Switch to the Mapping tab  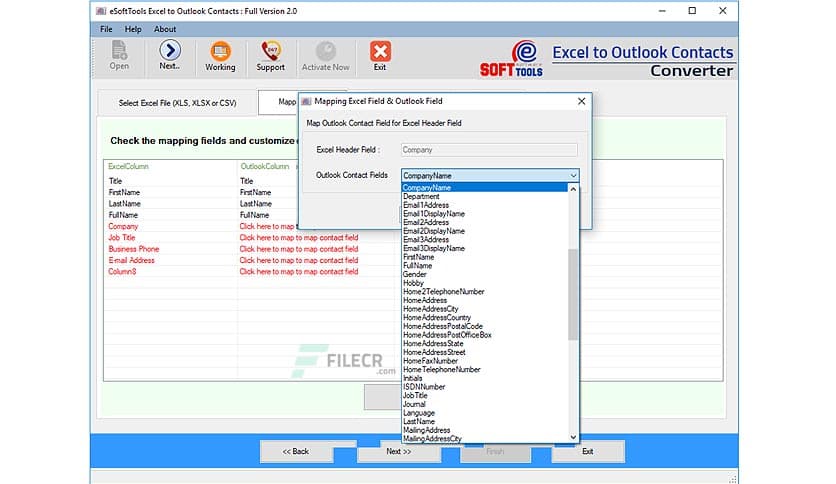coord(278,102)
